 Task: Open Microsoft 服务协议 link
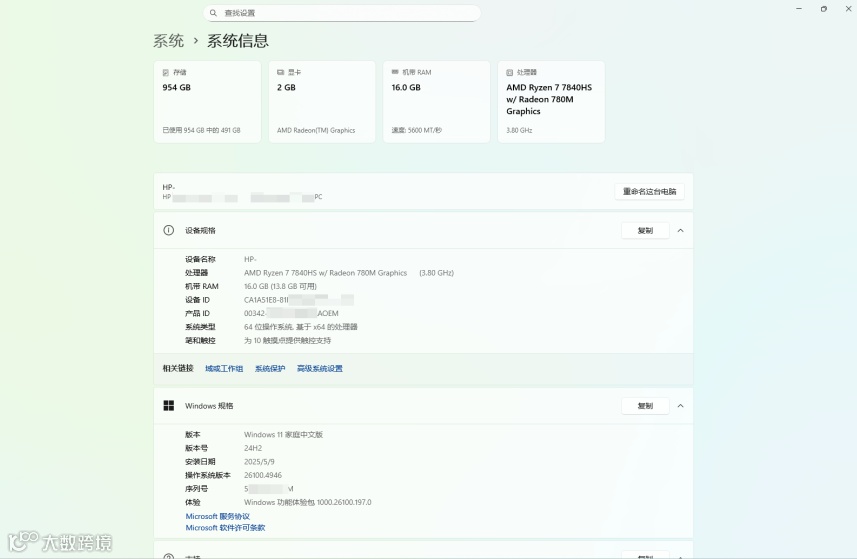218,516
